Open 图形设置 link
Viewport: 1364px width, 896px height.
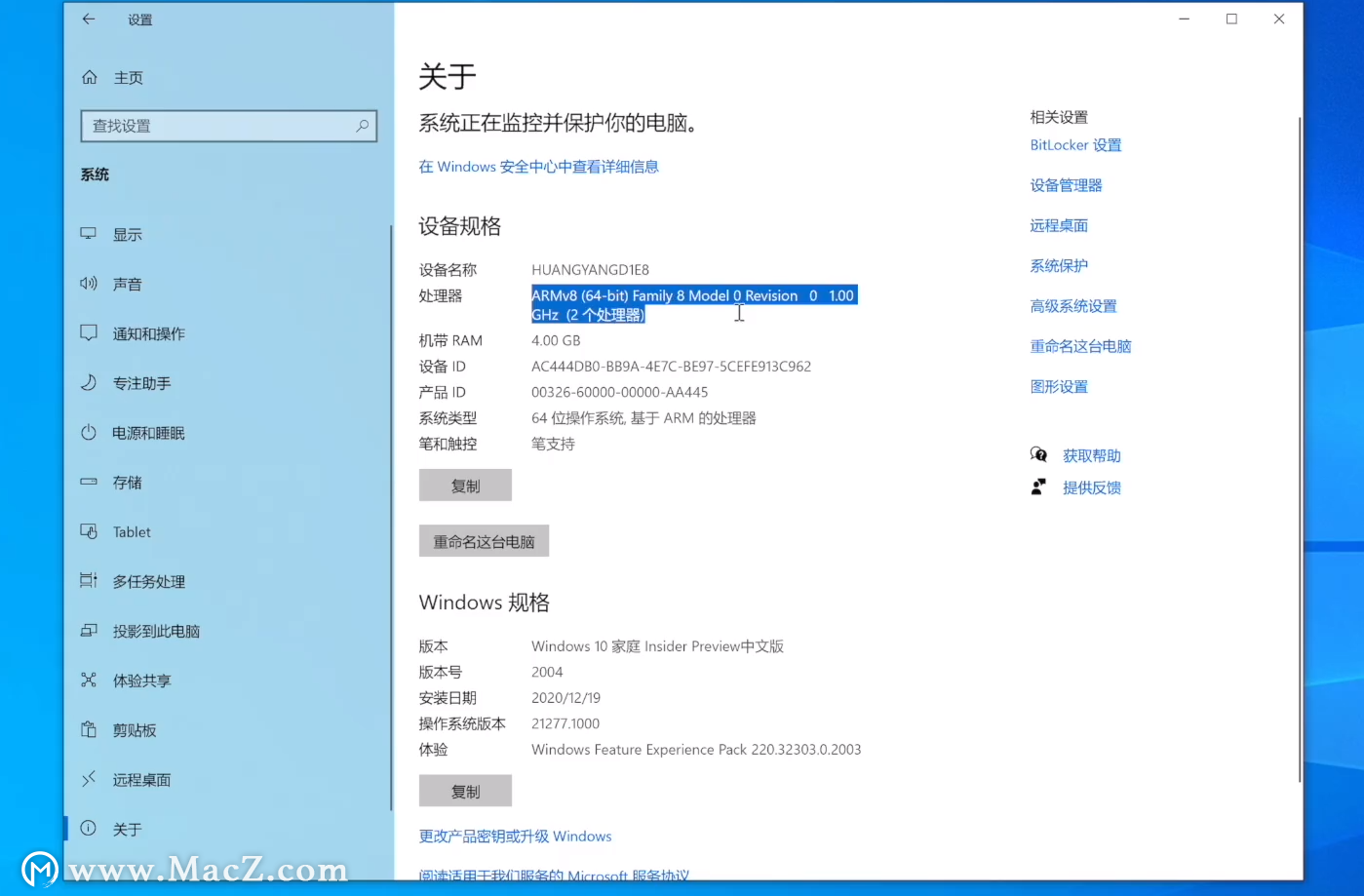pyautogui.click(x=1059, y=386)
